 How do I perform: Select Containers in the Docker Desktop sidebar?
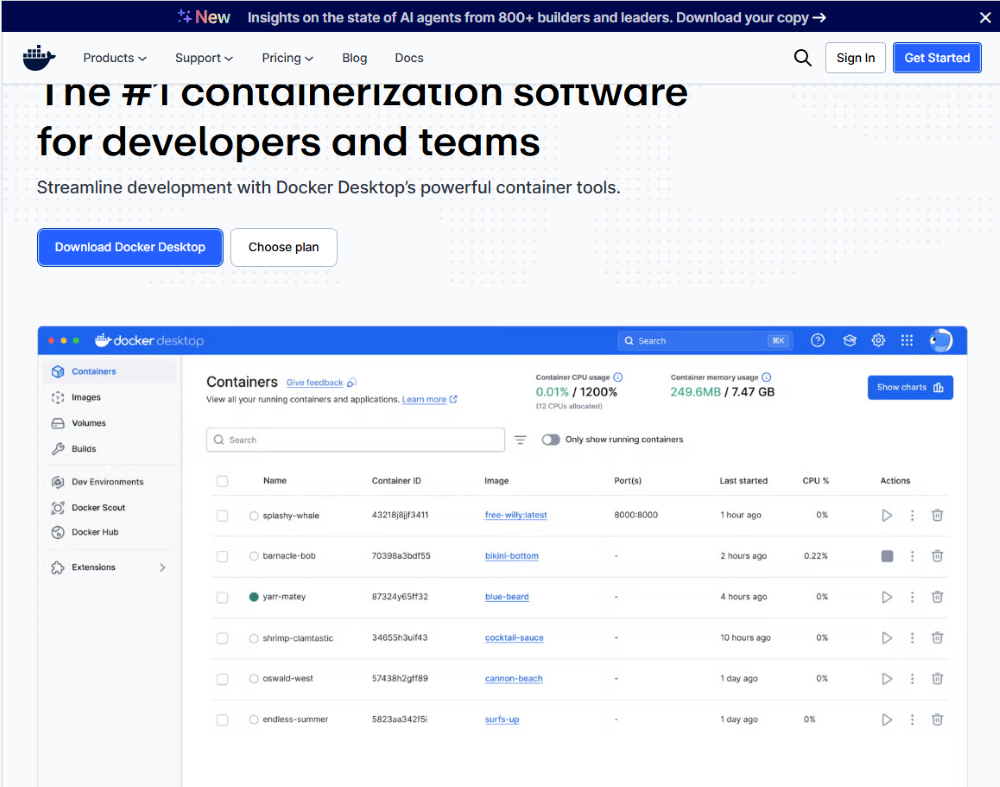click(110, 371)
